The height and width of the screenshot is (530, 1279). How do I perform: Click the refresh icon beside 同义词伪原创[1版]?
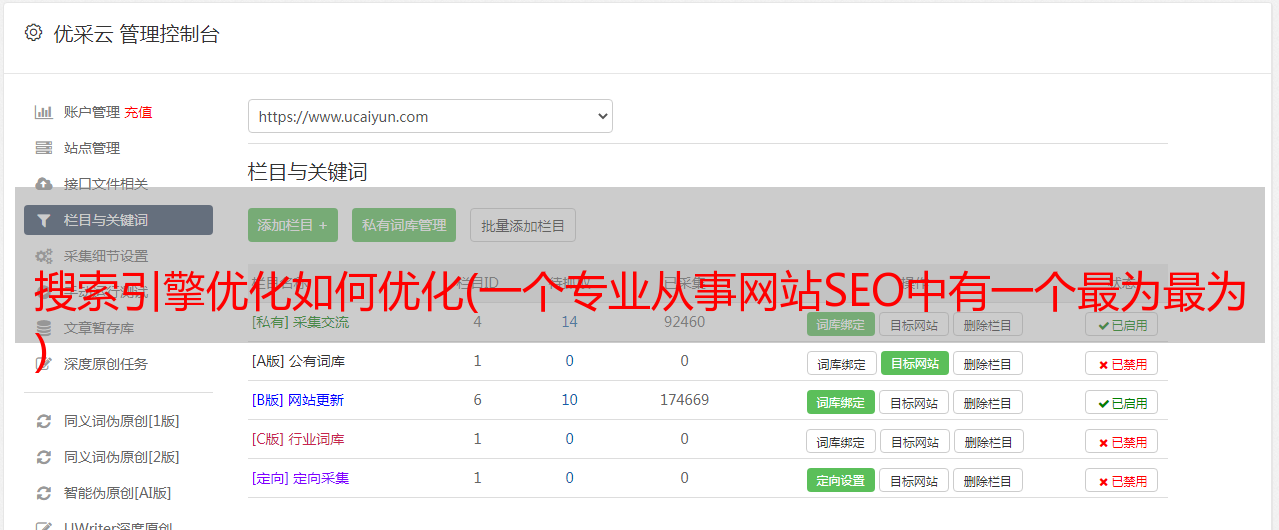point(43,421)
